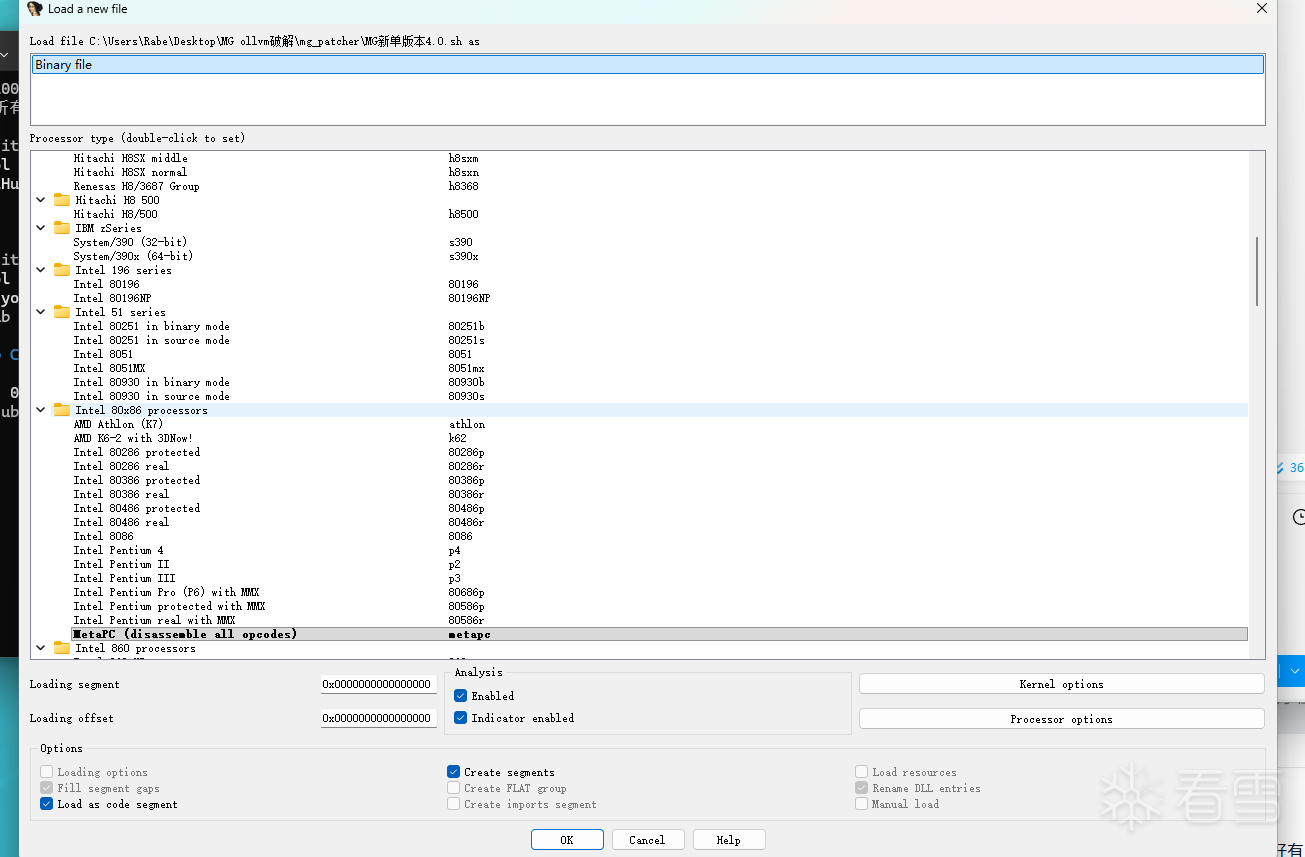Click the processor list vertical scrollbar
The height and width of the screenshot is (857, 1305).
pyautogui.click(x=1257, y=271)
